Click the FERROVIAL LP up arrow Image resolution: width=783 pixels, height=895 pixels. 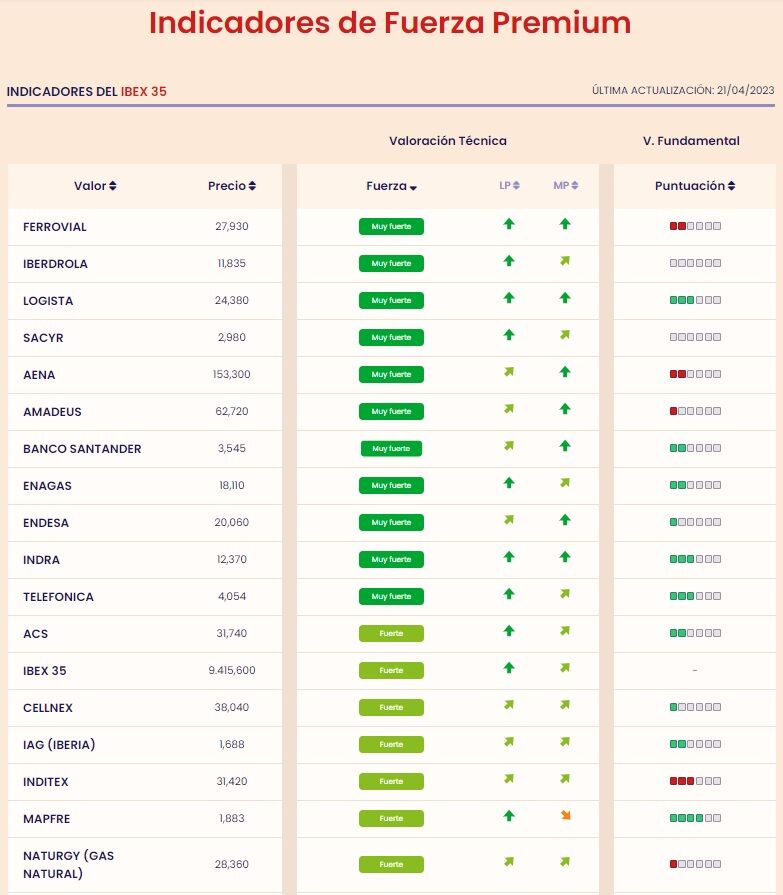[x=509, y=224]
